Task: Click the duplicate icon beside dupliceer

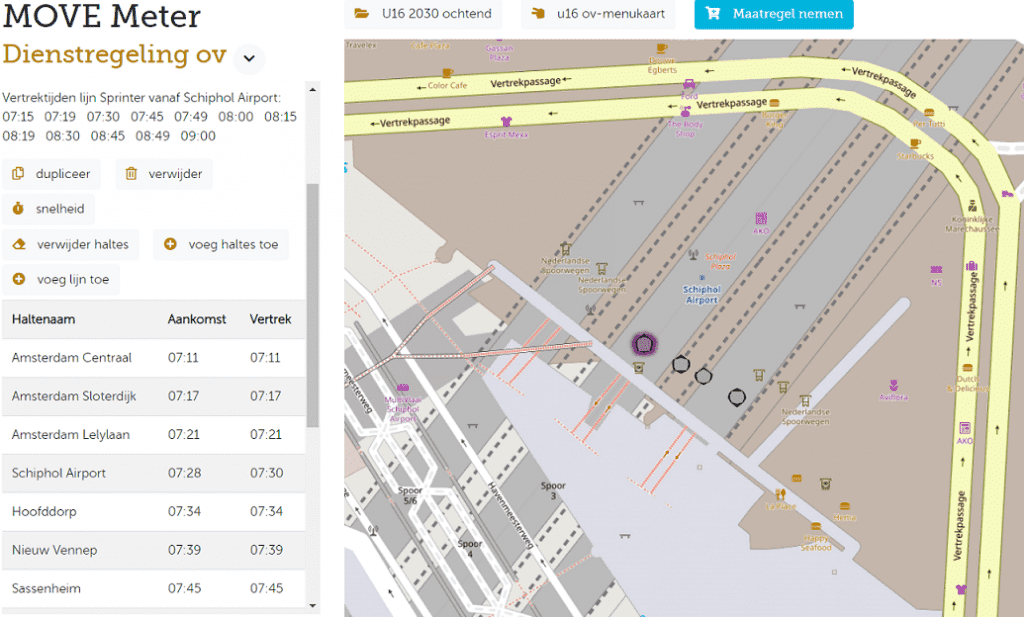Action: (x=18, y=174)
